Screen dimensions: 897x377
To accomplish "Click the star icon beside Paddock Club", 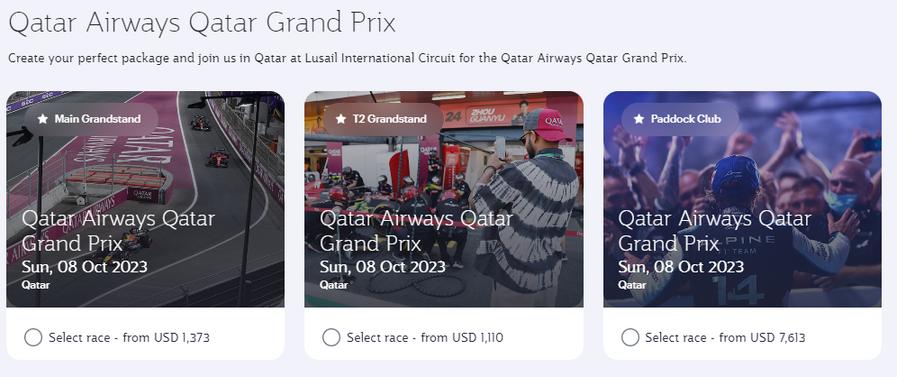I will click(639, 119).
